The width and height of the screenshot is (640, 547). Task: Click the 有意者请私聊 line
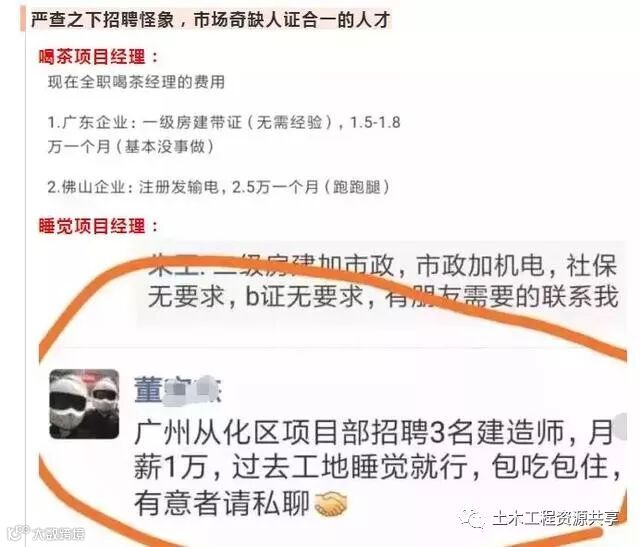(x=221, y=503)
